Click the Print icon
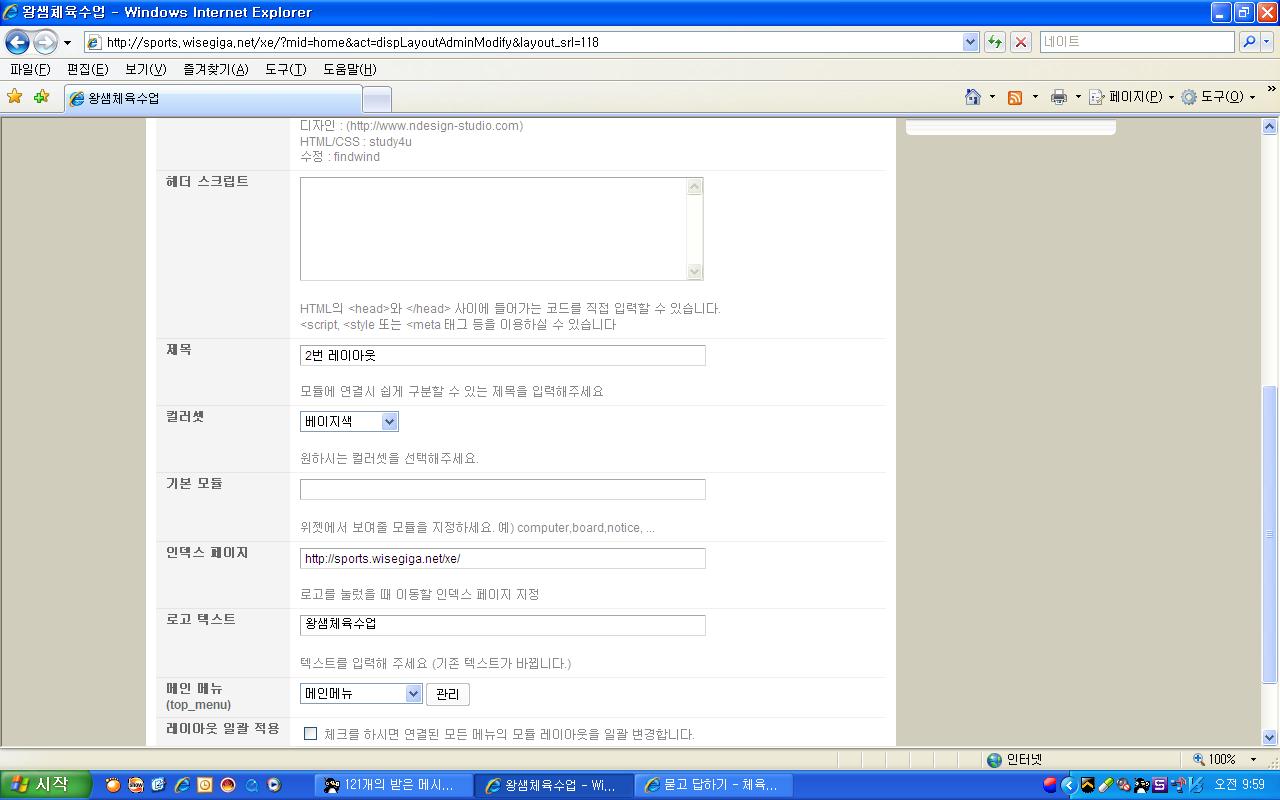The width and height of the screenshot is (1280, 800). [1059, 97]
